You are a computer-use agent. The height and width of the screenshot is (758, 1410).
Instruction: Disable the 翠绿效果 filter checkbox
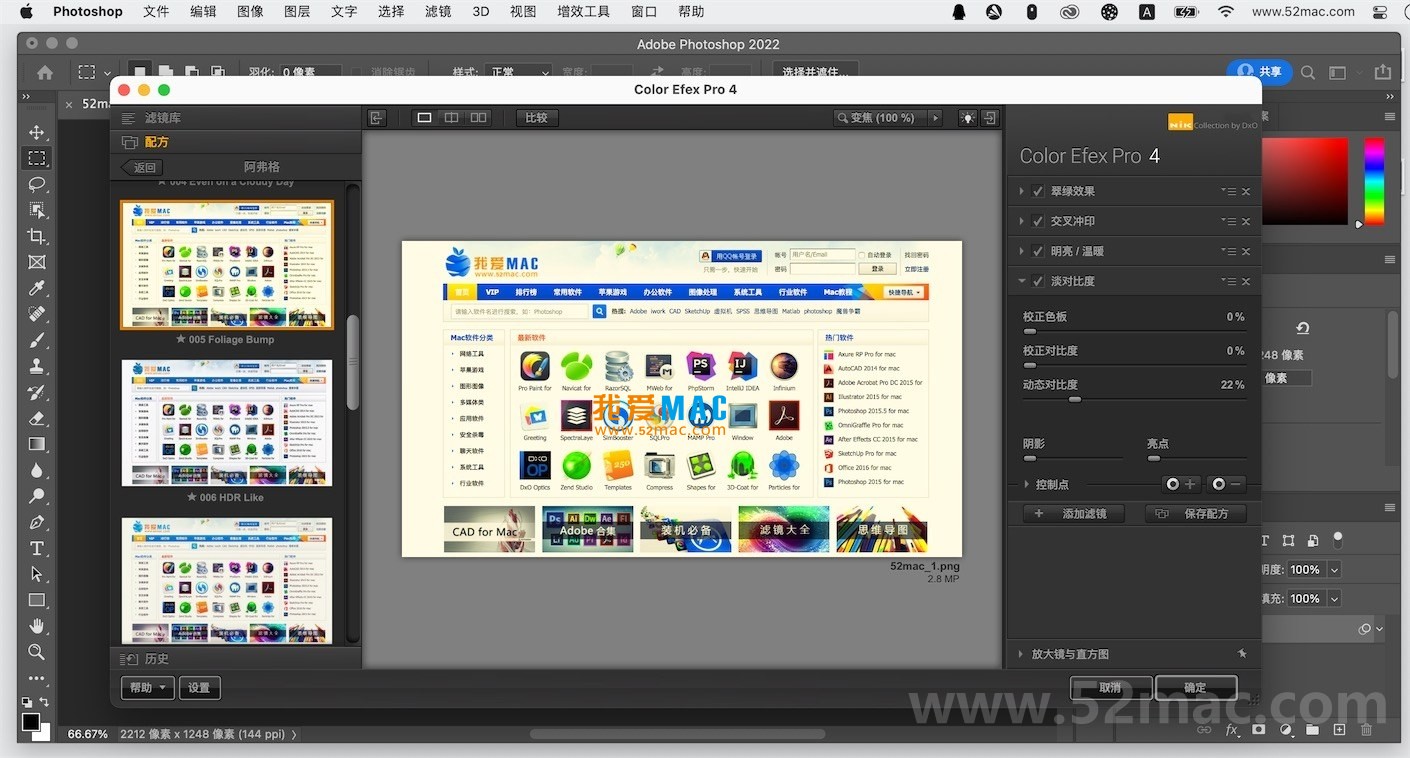tap(1038, 191)
